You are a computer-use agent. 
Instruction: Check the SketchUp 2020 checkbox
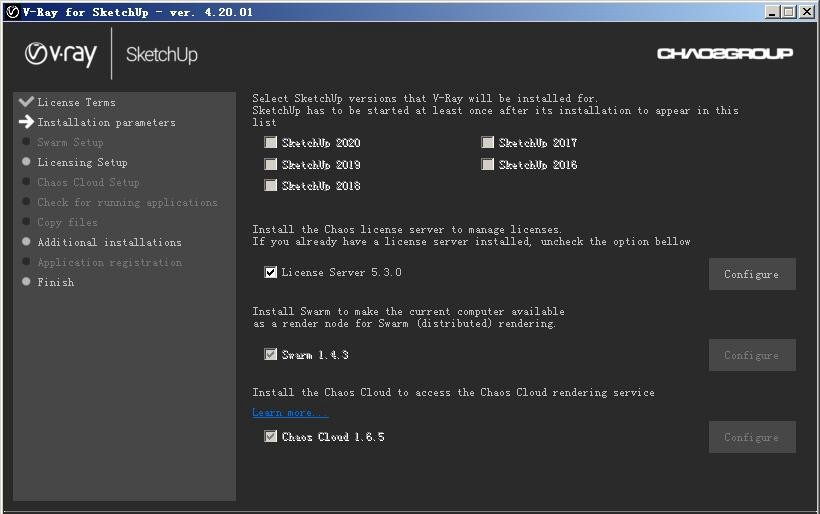click(x=270, y=142)
